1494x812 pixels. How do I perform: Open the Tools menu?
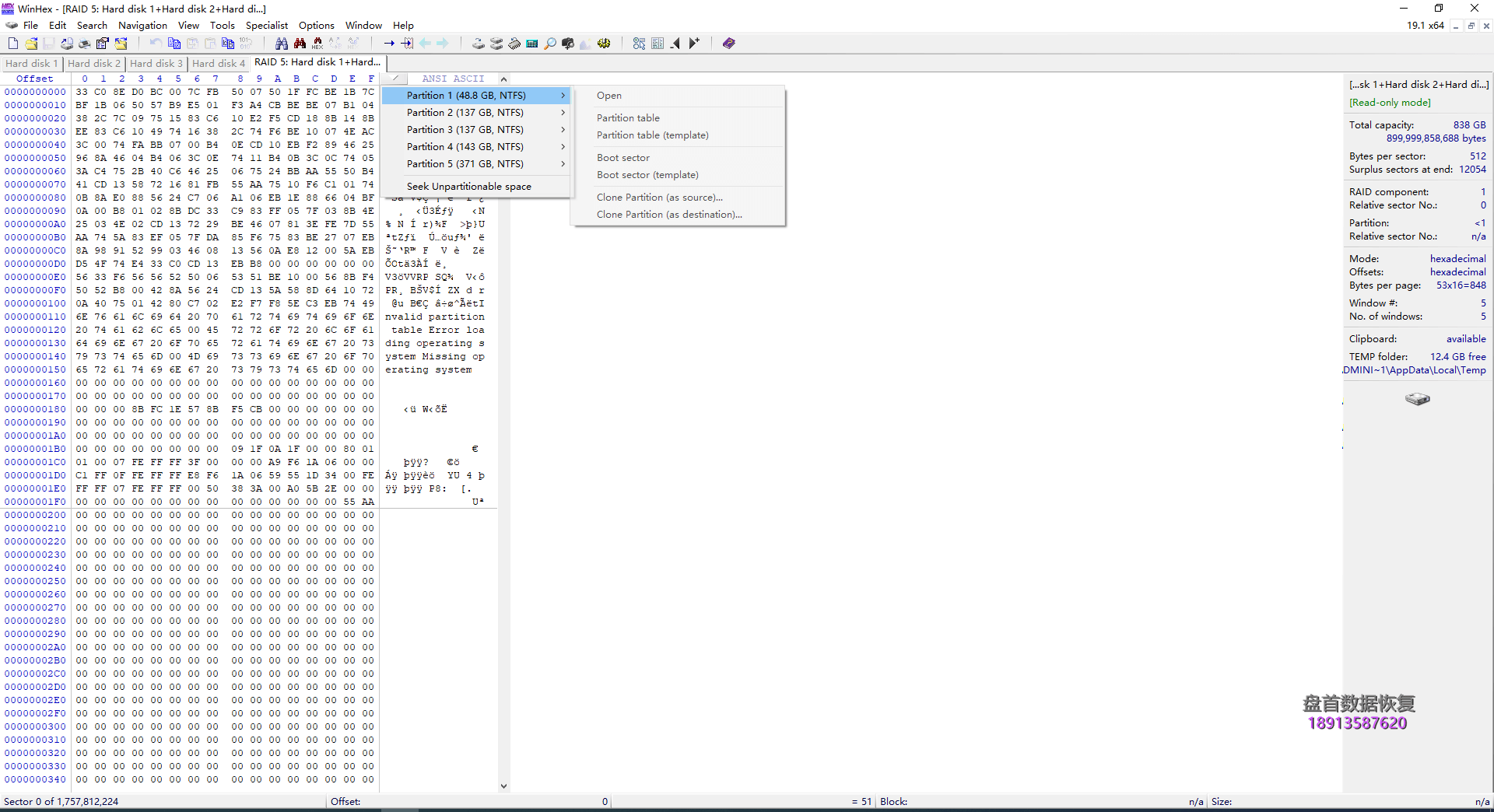[222, 26]
